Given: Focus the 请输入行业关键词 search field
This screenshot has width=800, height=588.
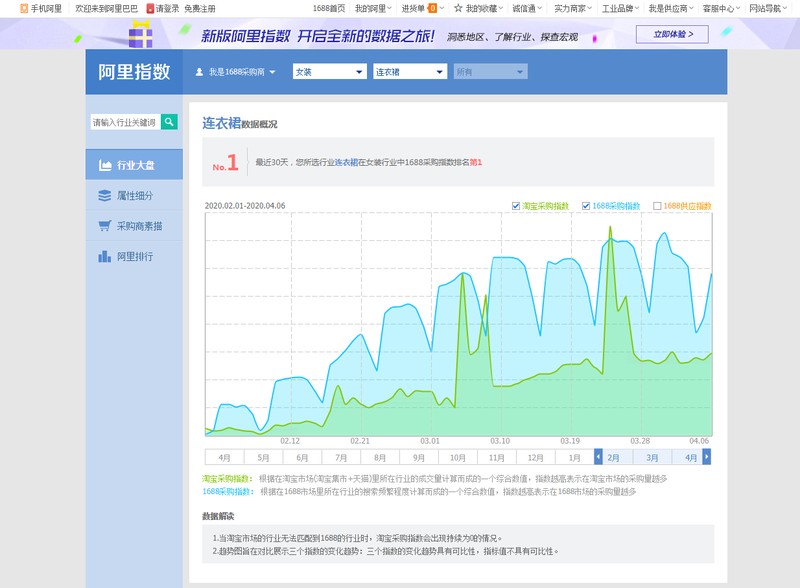Looking at the screenshot, I should (125, 122).
